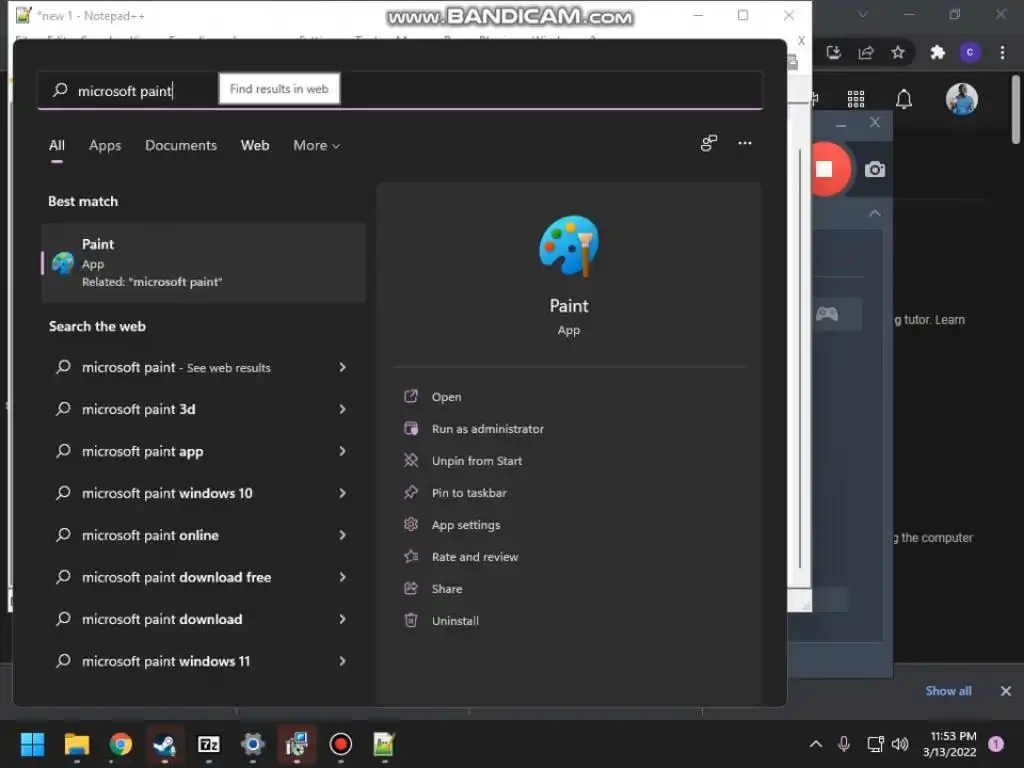Viewport: 1024px width, 768px height.
Task: Open File Explorer from the taskbar
Action: point(76,744)
